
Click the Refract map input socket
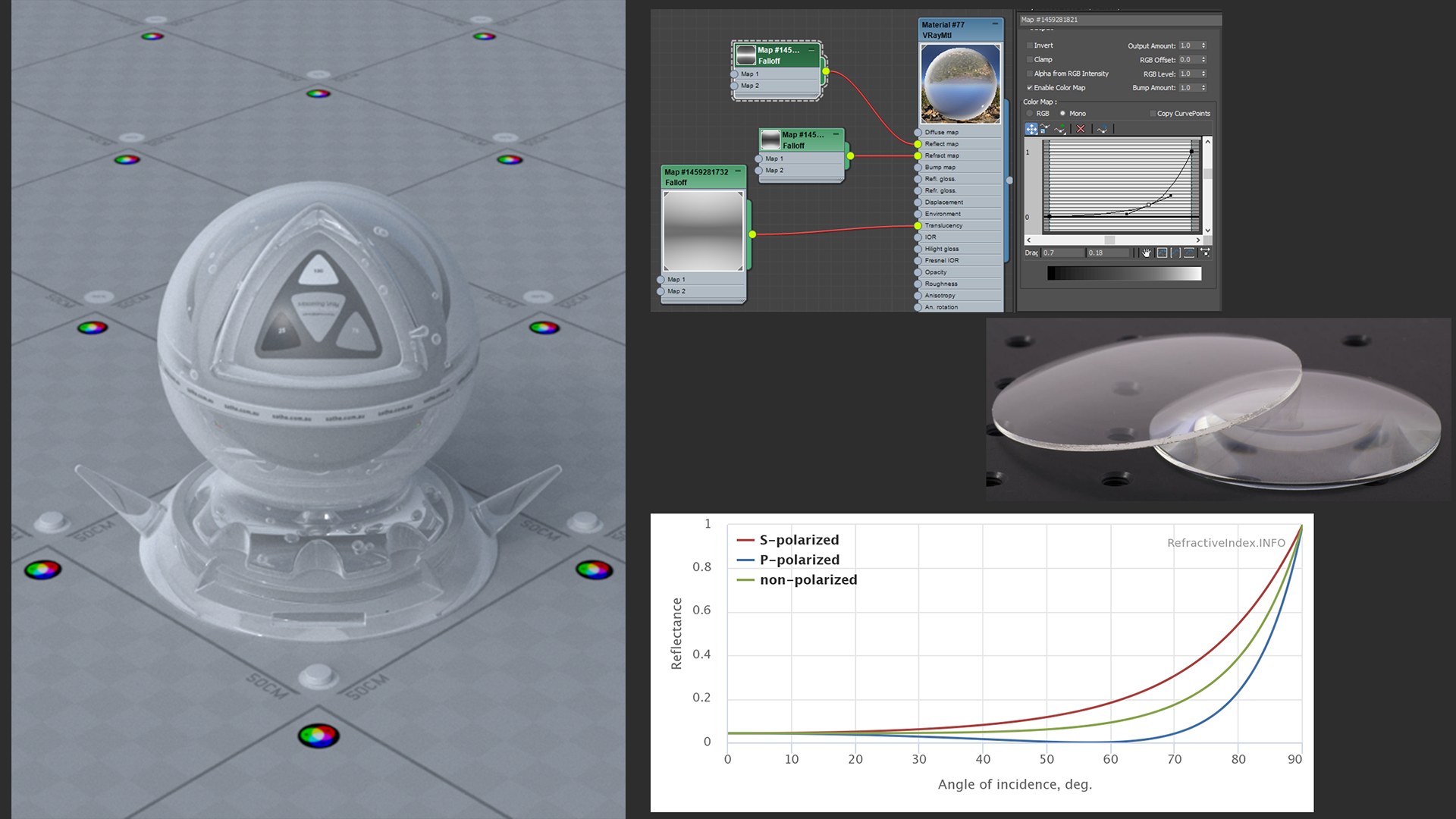coord(918,155)
